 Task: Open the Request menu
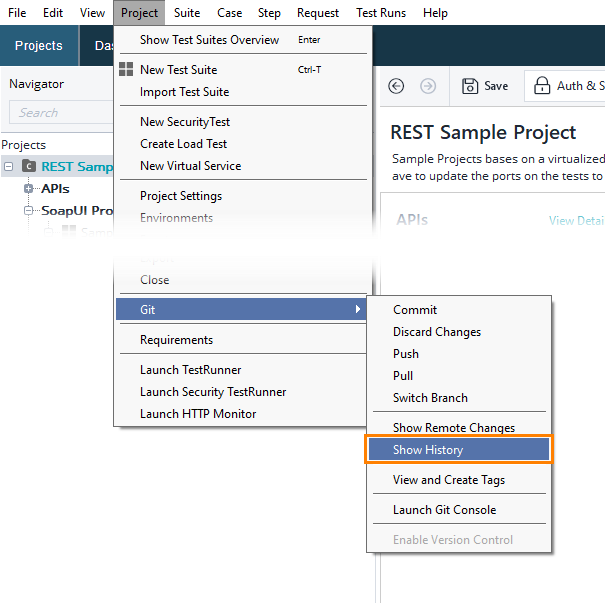point(318,13)
